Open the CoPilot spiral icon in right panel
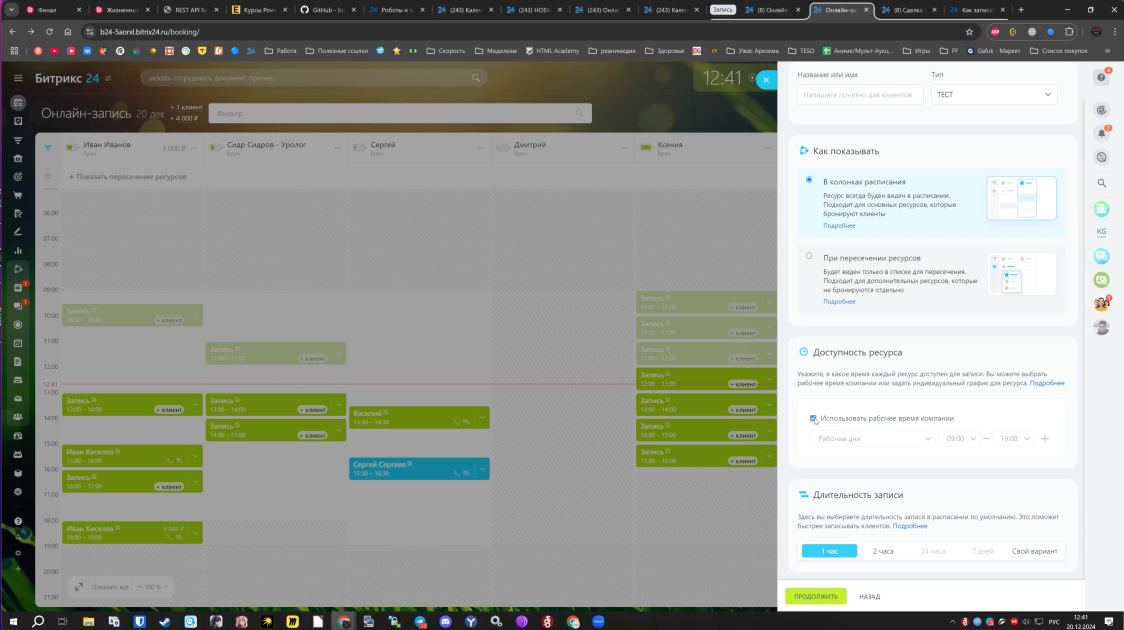This screenshot has height=630, width=1124. tap(1102, 110)
